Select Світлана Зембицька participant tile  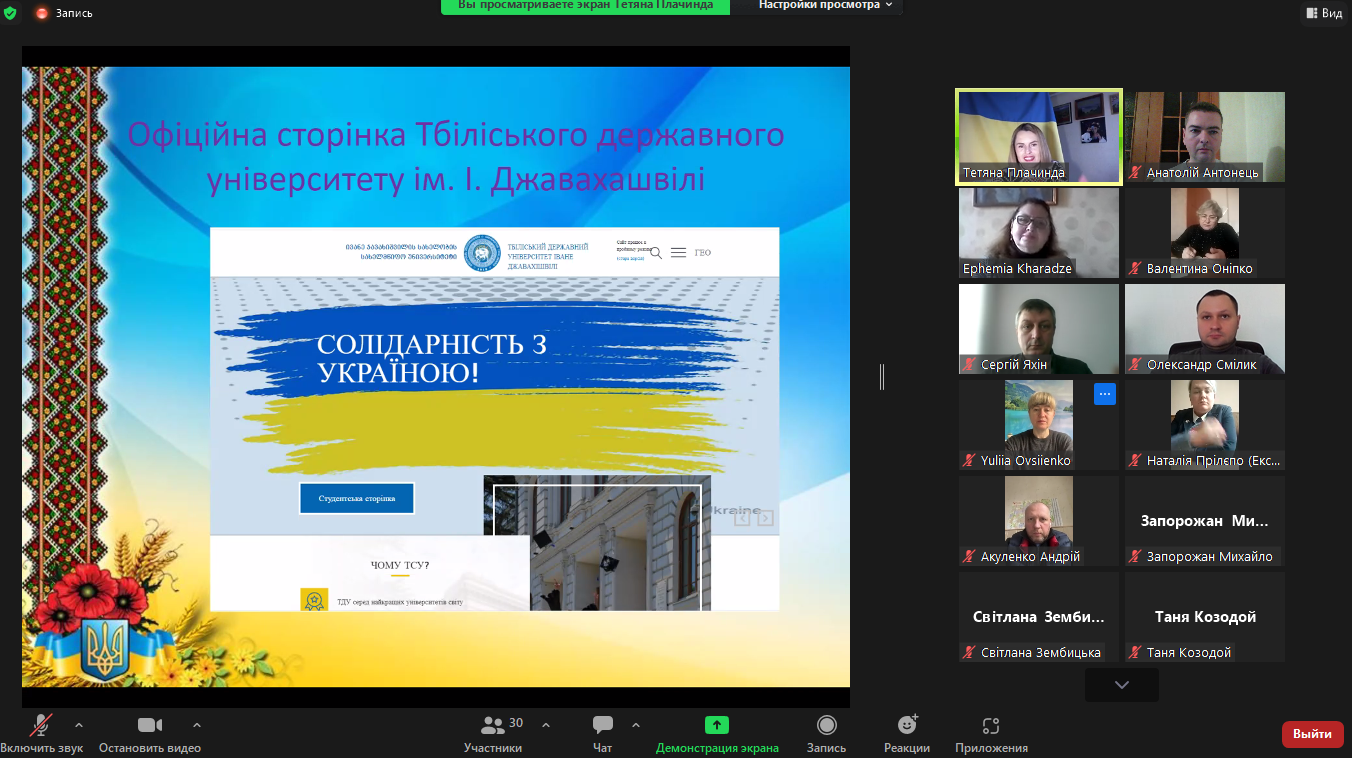click(x=1039, y=617)
